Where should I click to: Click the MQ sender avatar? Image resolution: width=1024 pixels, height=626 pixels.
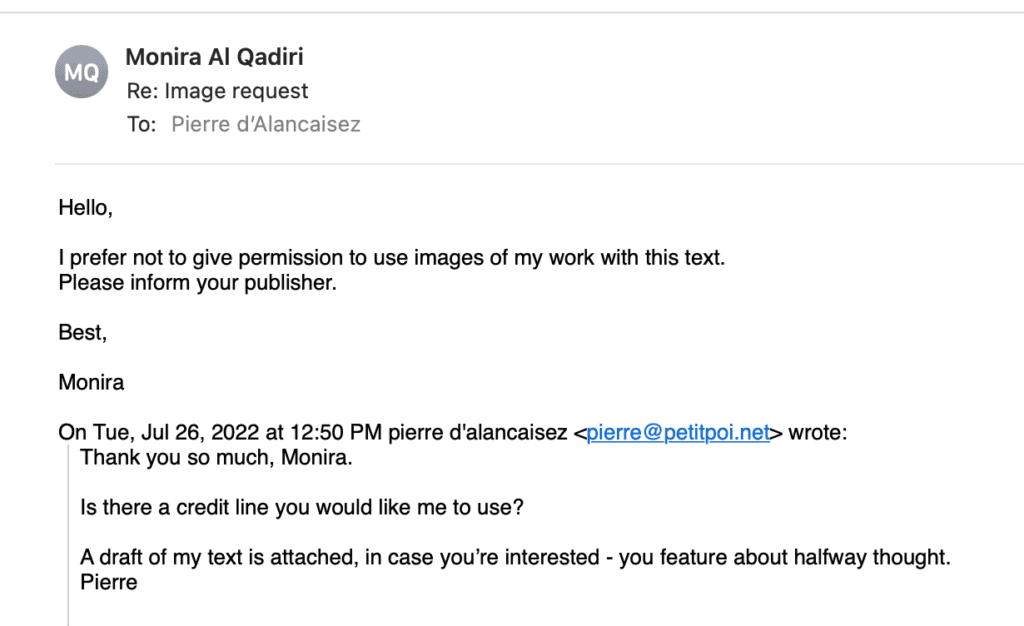82,72
